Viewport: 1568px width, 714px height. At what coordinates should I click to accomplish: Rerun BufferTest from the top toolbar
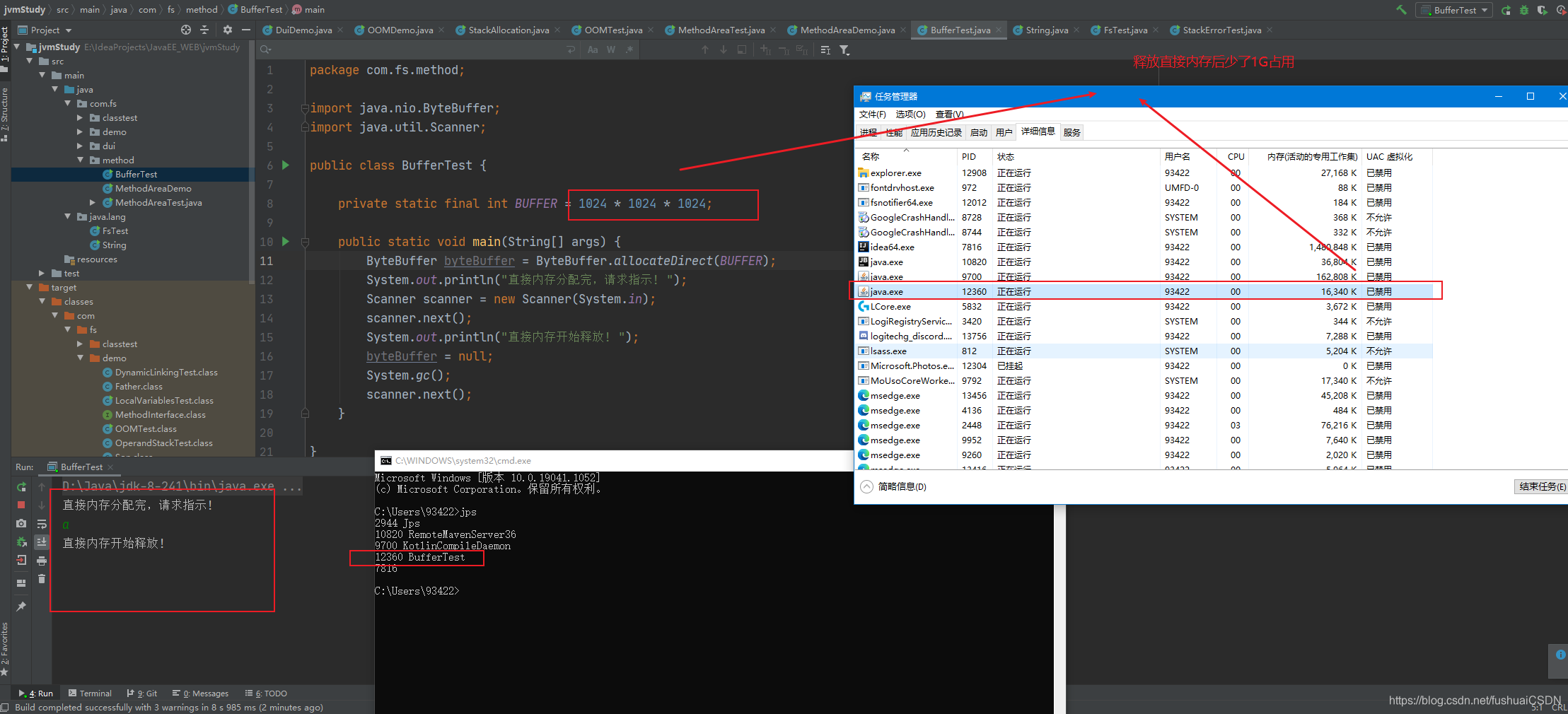click(1506, 10)
